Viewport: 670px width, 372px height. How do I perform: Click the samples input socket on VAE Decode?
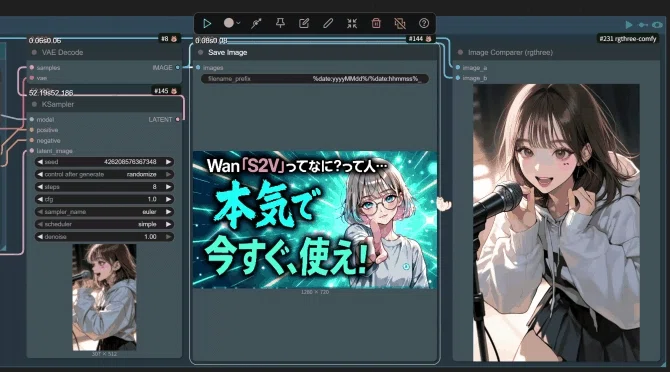tap(32, 67)
